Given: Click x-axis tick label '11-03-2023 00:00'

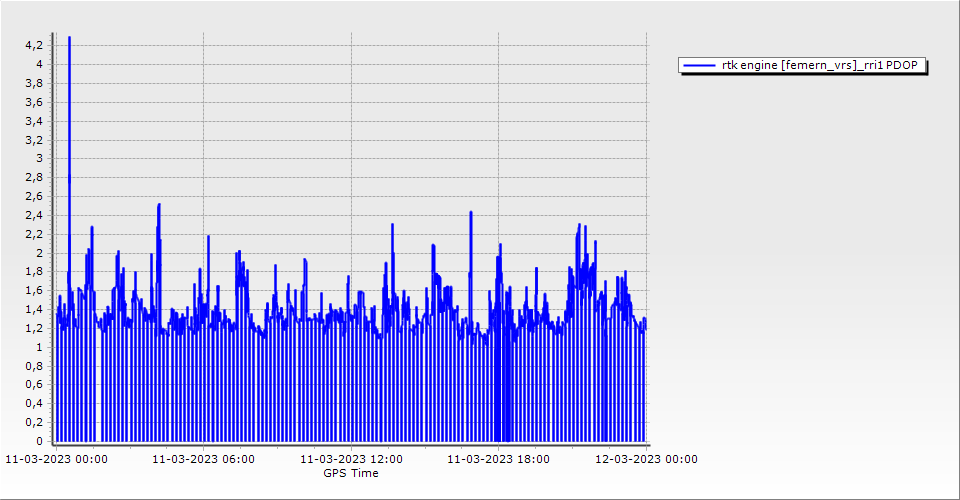Looking at the screenshot, I should pyautogui.click(x=57, y=459).
